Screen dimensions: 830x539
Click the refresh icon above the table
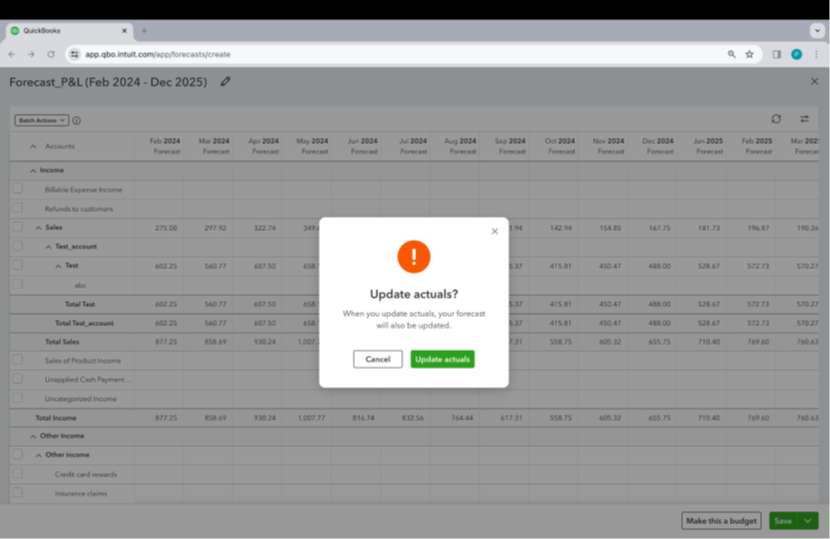click(x=776, y=120)
